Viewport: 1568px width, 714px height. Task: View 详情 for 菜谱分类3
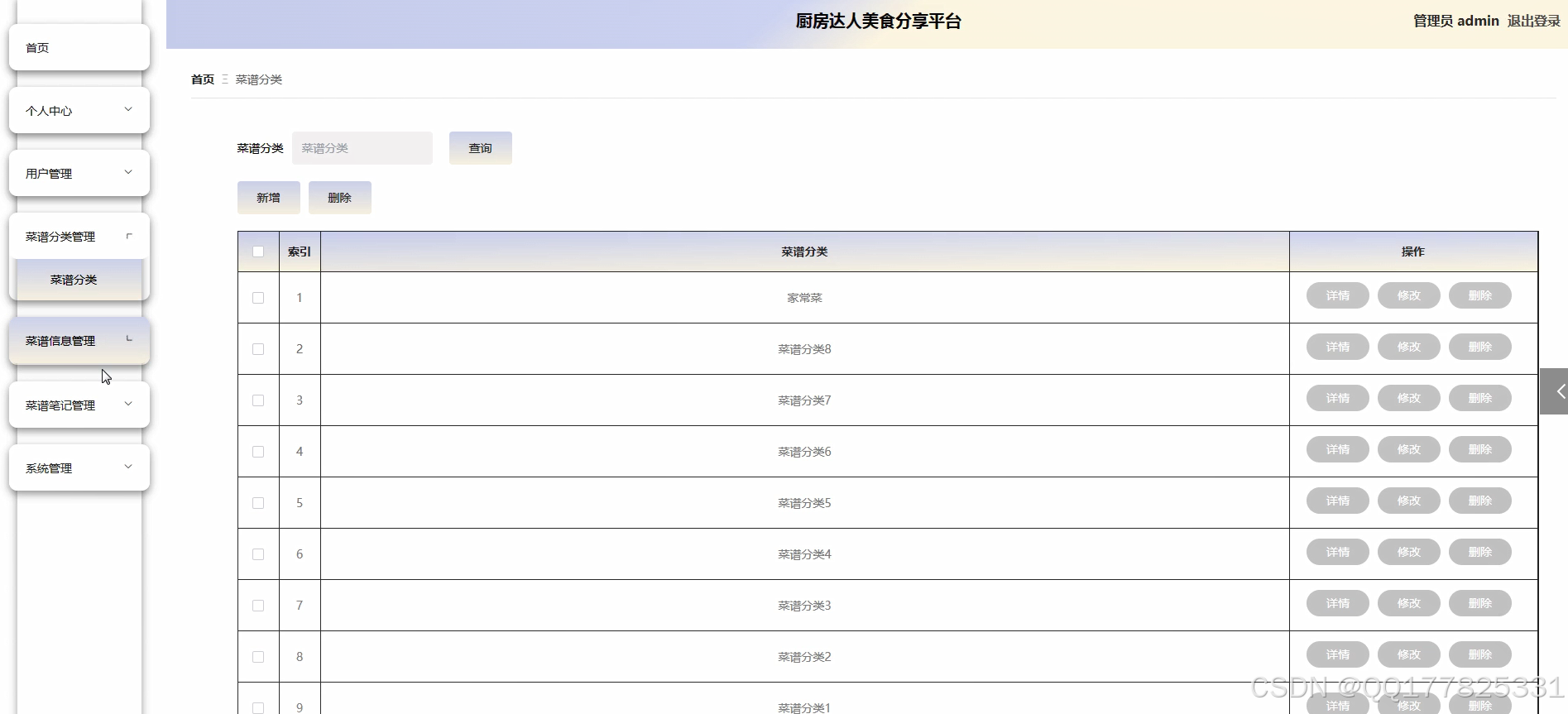1338,603
